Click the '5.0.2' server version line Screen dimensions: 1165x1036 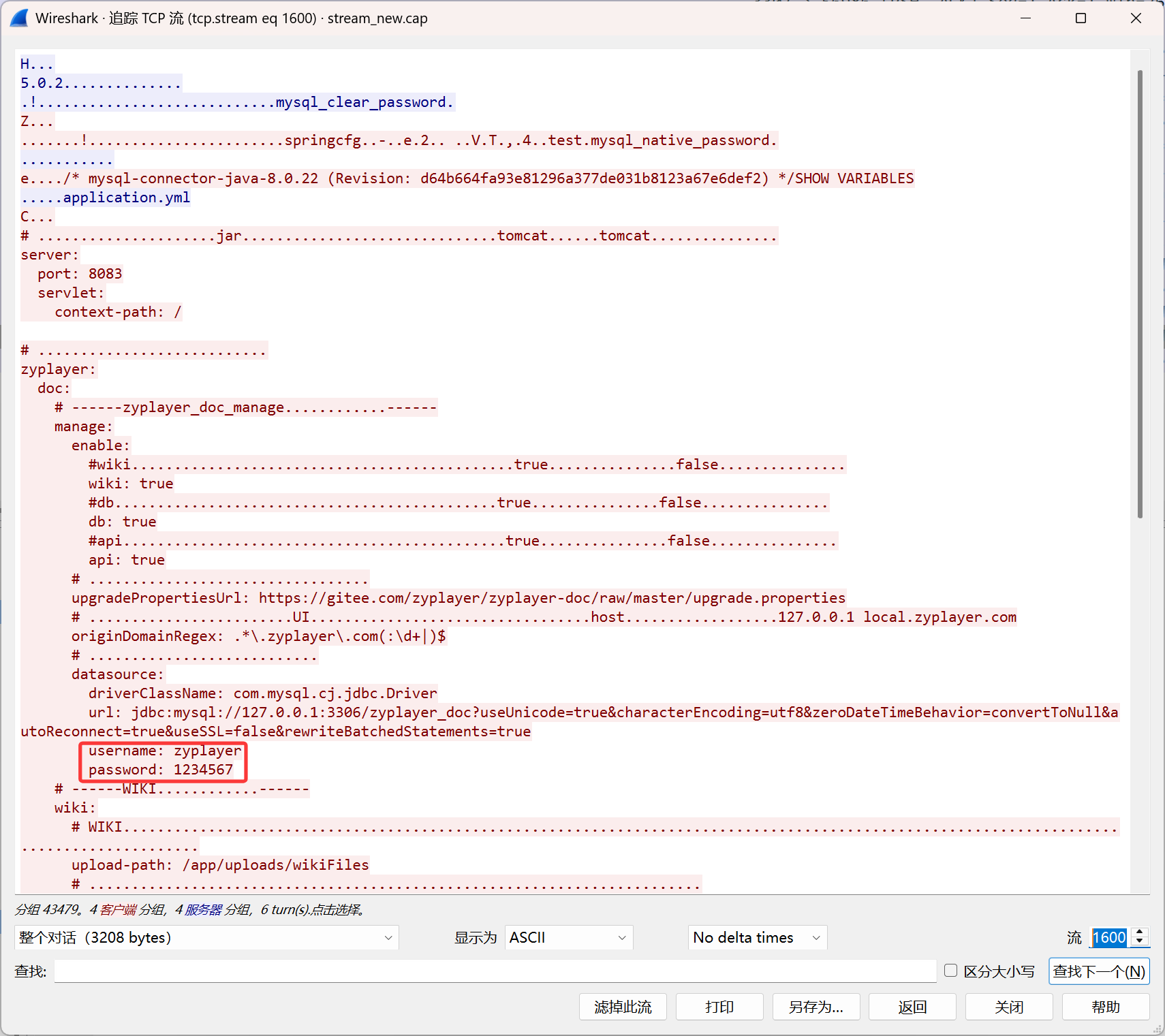coord(101,83)
